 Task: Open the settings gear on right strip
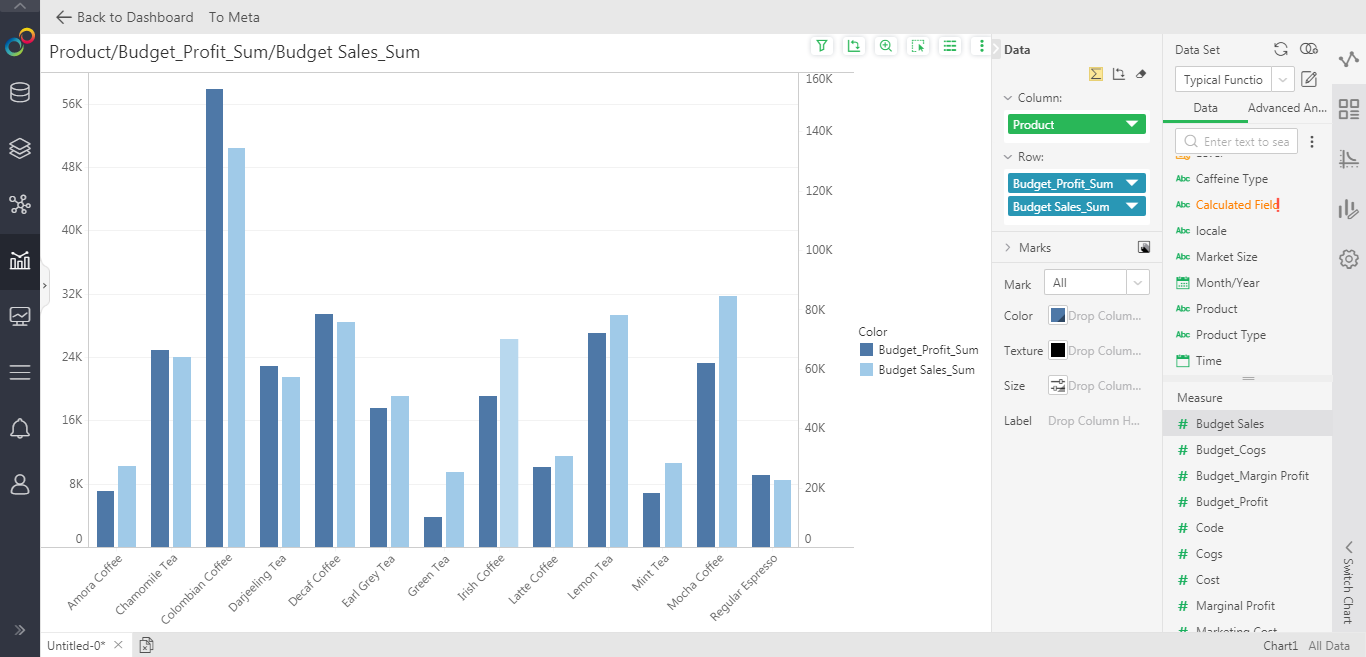pos(1349,259)
